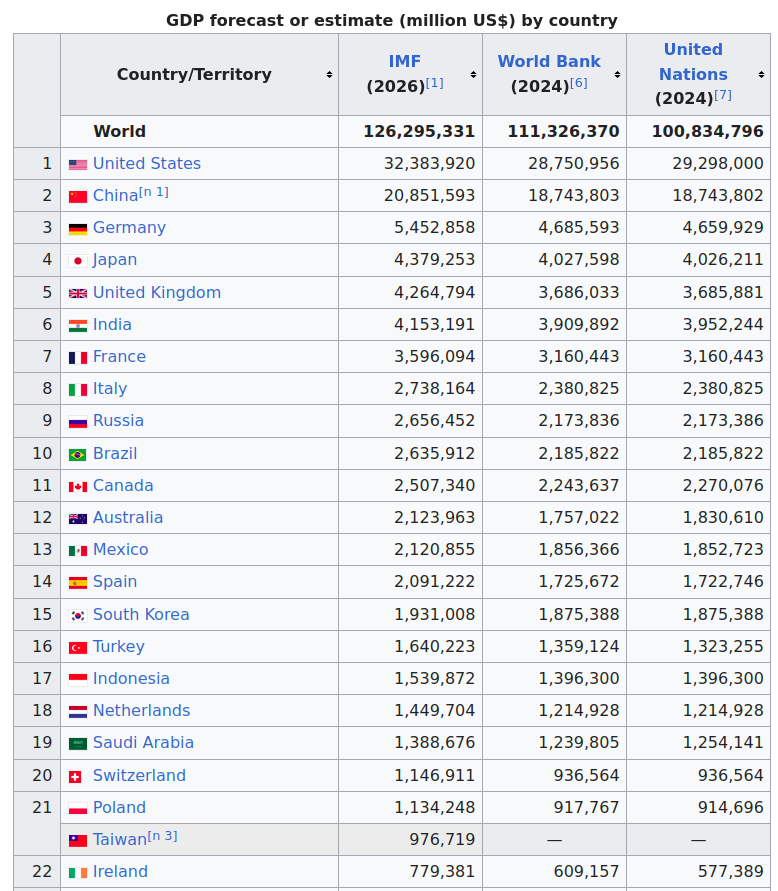Click the United Kingdom flag icon
Screen dimensions: 778x891
click(x=78, y=293)
